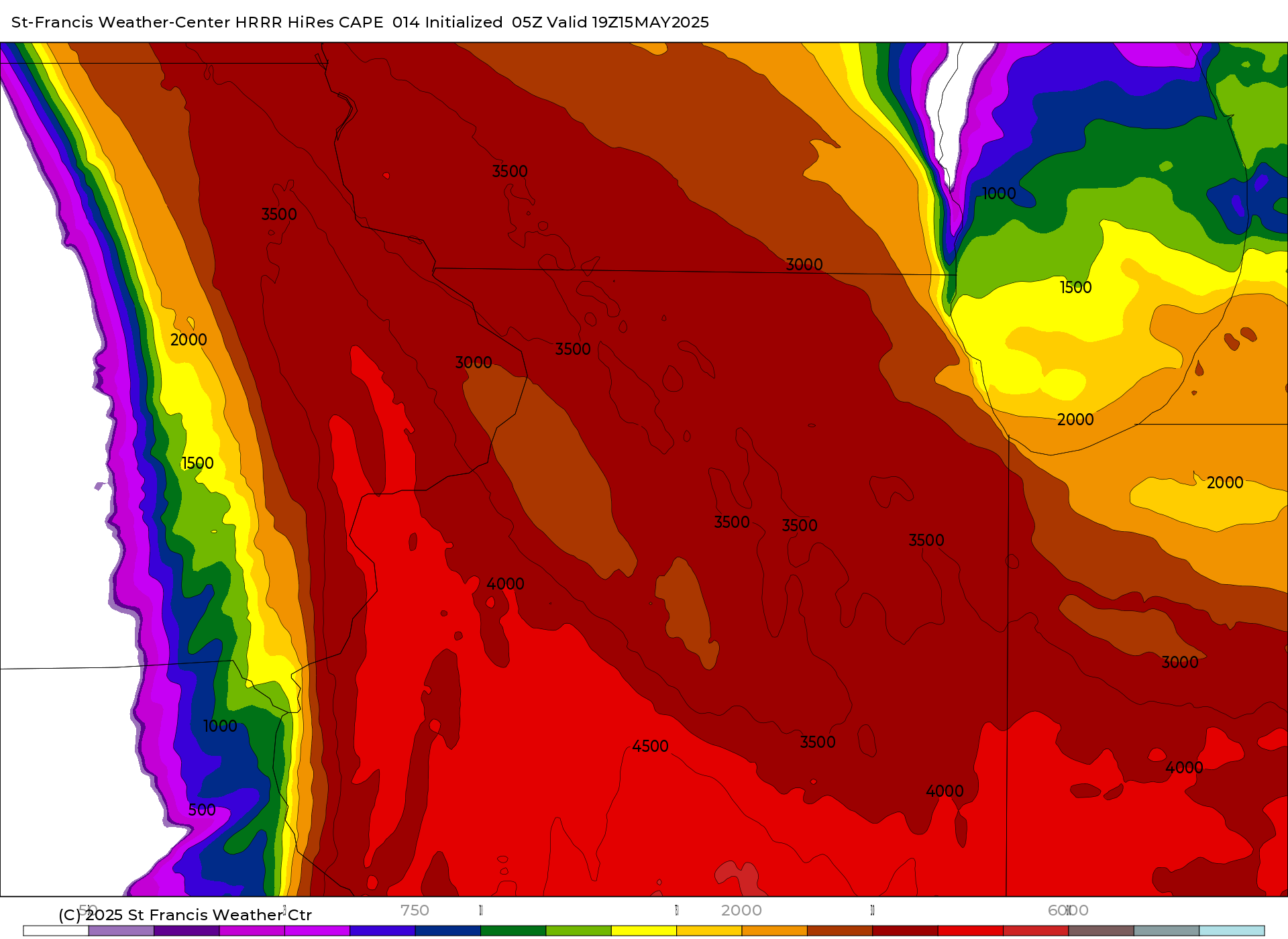Select the gray-teal legend swatch
Viewport: 1288px width, 939px height.
(1167, 931)
